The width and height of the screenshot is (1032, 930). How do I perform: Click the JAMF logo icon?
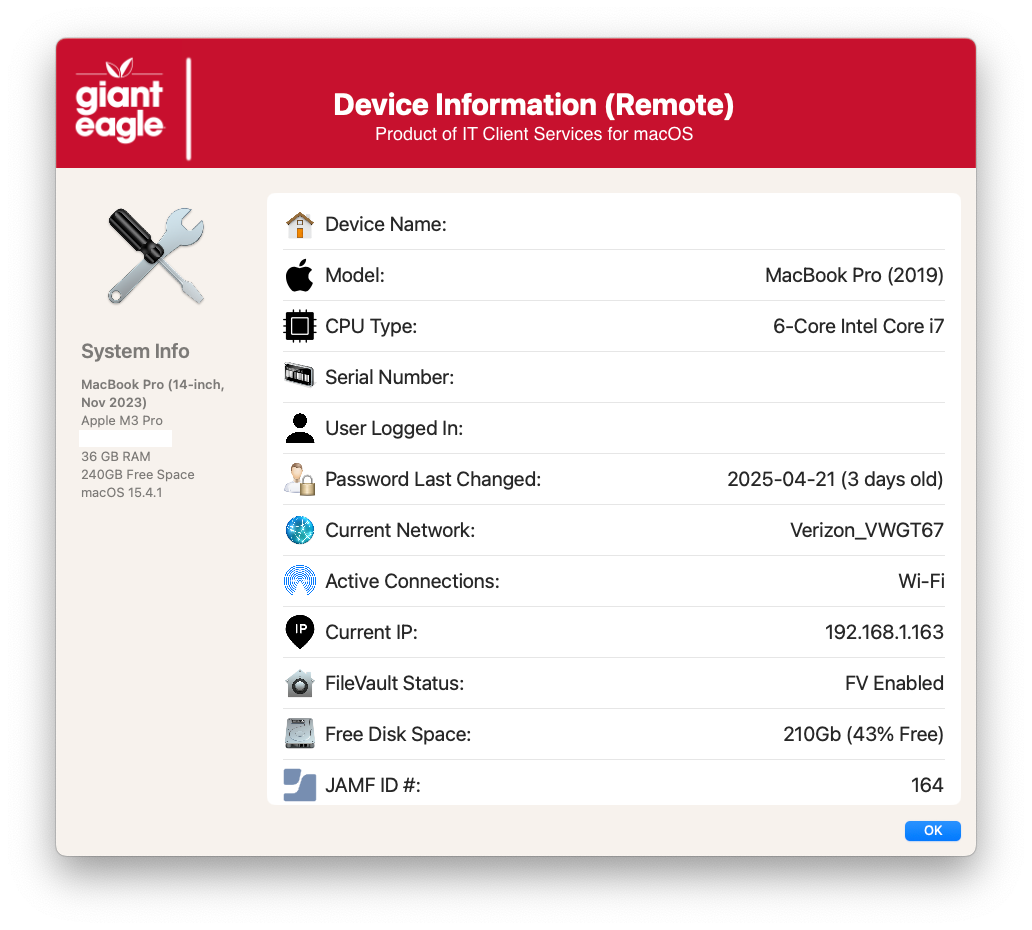coord(299,785)
